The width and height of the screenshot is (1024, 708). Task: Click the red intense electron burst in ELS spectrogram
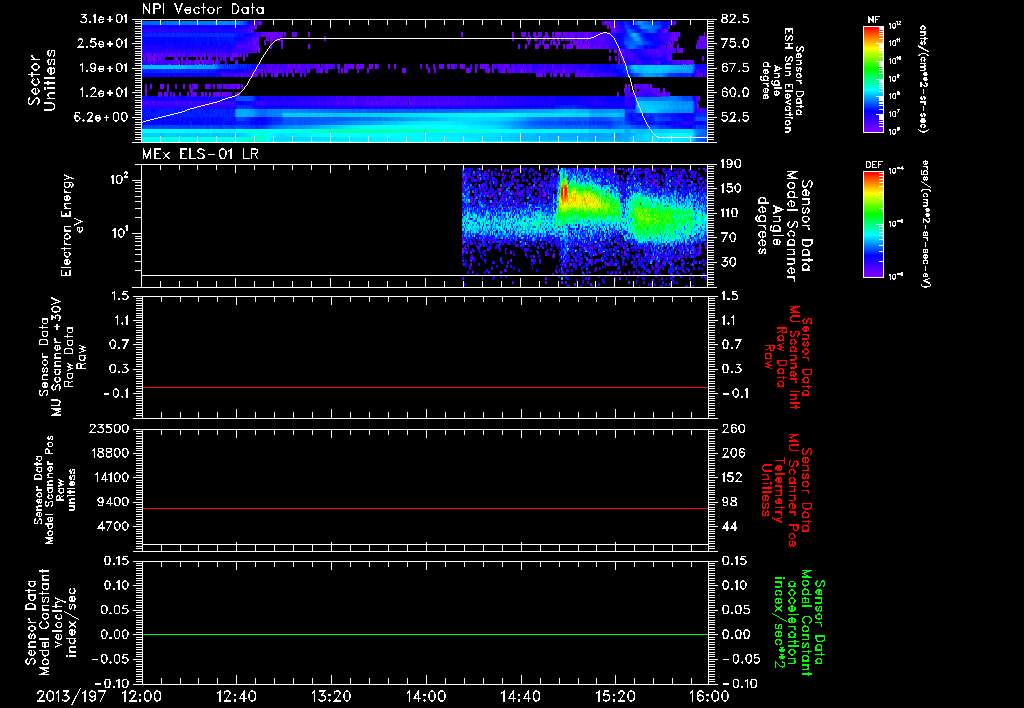tap(565, 193)
